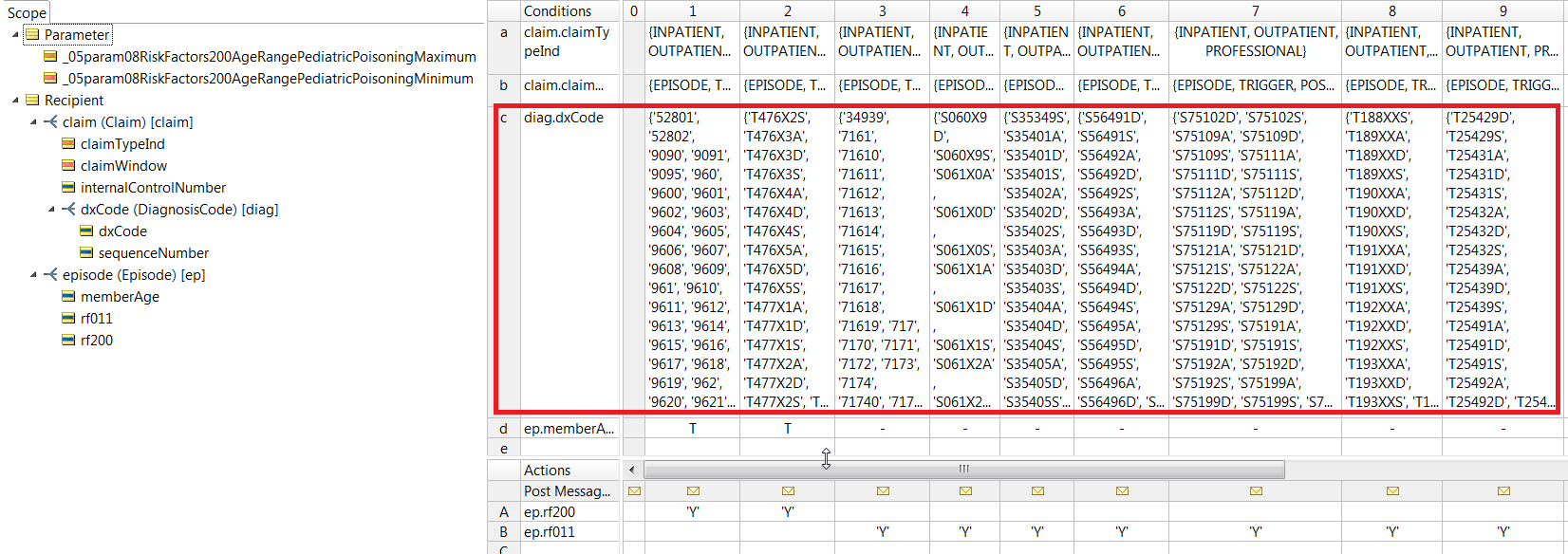Viewport: 1568px width, 554px height.
Task: Select column header 3 in the decision table
Action: click(883, 11)
